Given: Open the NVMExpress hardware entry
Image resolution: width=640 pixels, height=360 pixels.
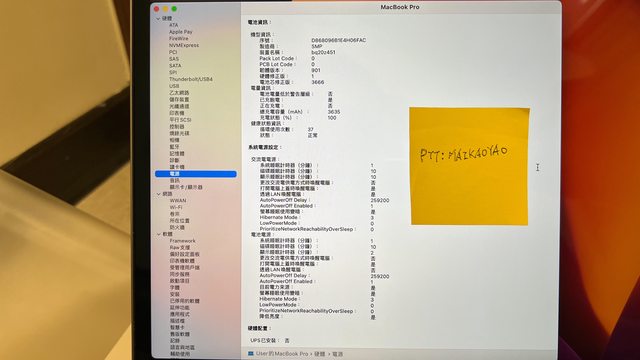Looking at the screenshot, I should click(x=184, y=45).
